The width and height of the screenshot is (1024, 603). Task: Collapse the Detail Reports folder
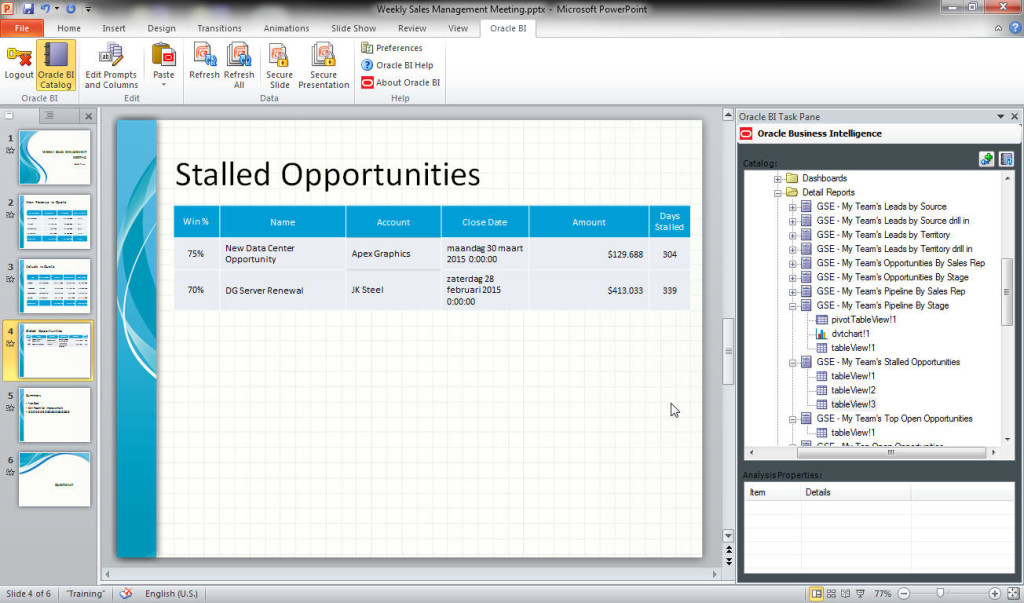(778, 192)
